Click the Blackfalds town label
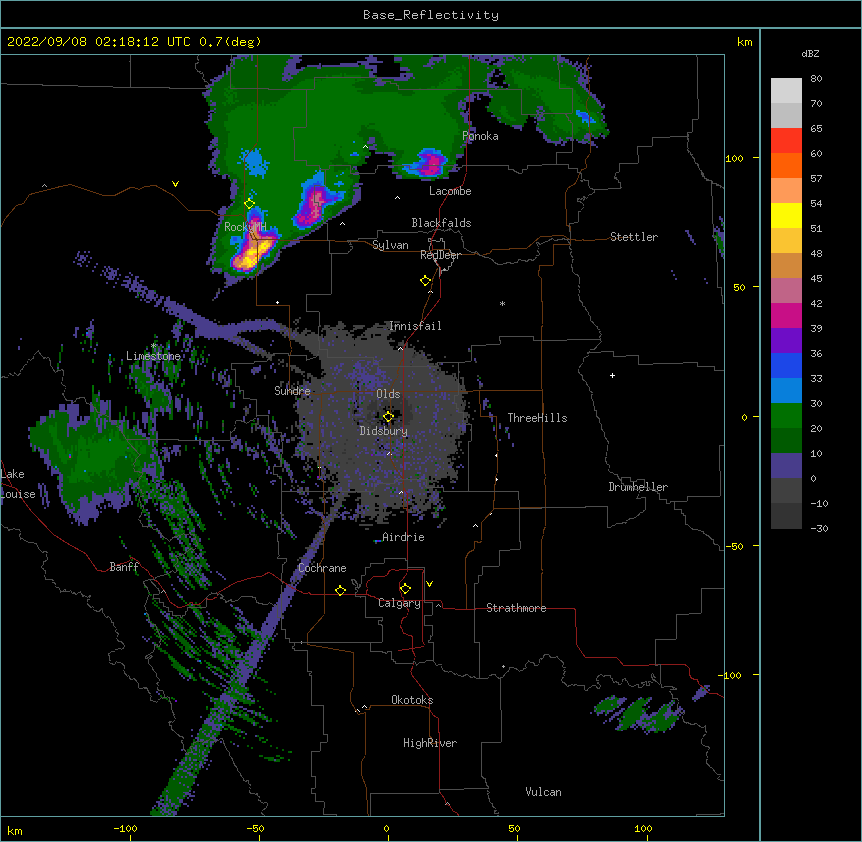Screen dimensions: 862x842 pos(441,223)
